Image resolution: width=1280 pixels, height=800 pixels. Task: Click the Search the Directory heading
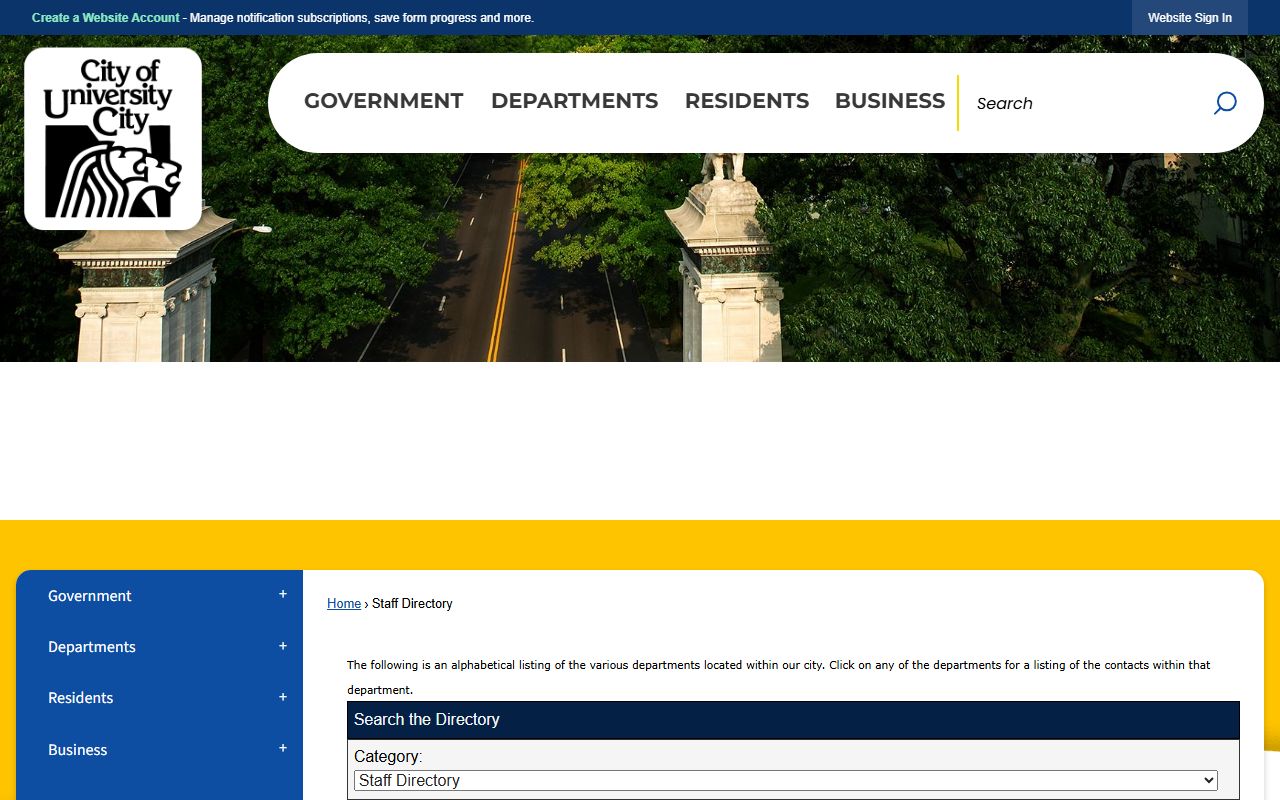427,720
